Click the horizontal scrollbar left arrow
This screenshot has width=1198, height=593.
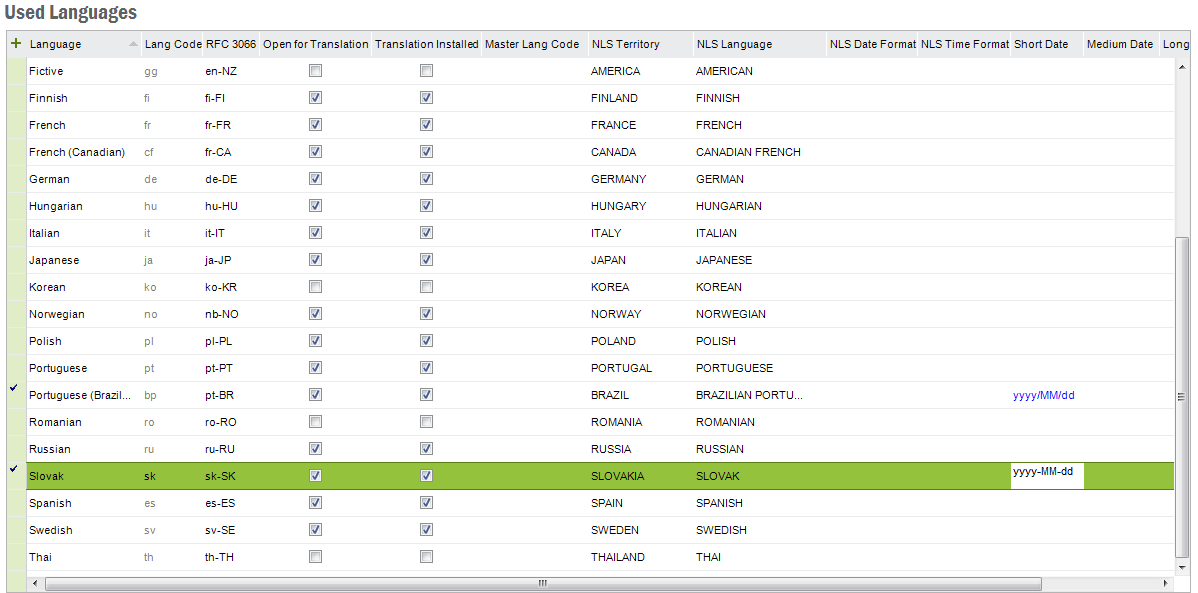coord(35,583)
